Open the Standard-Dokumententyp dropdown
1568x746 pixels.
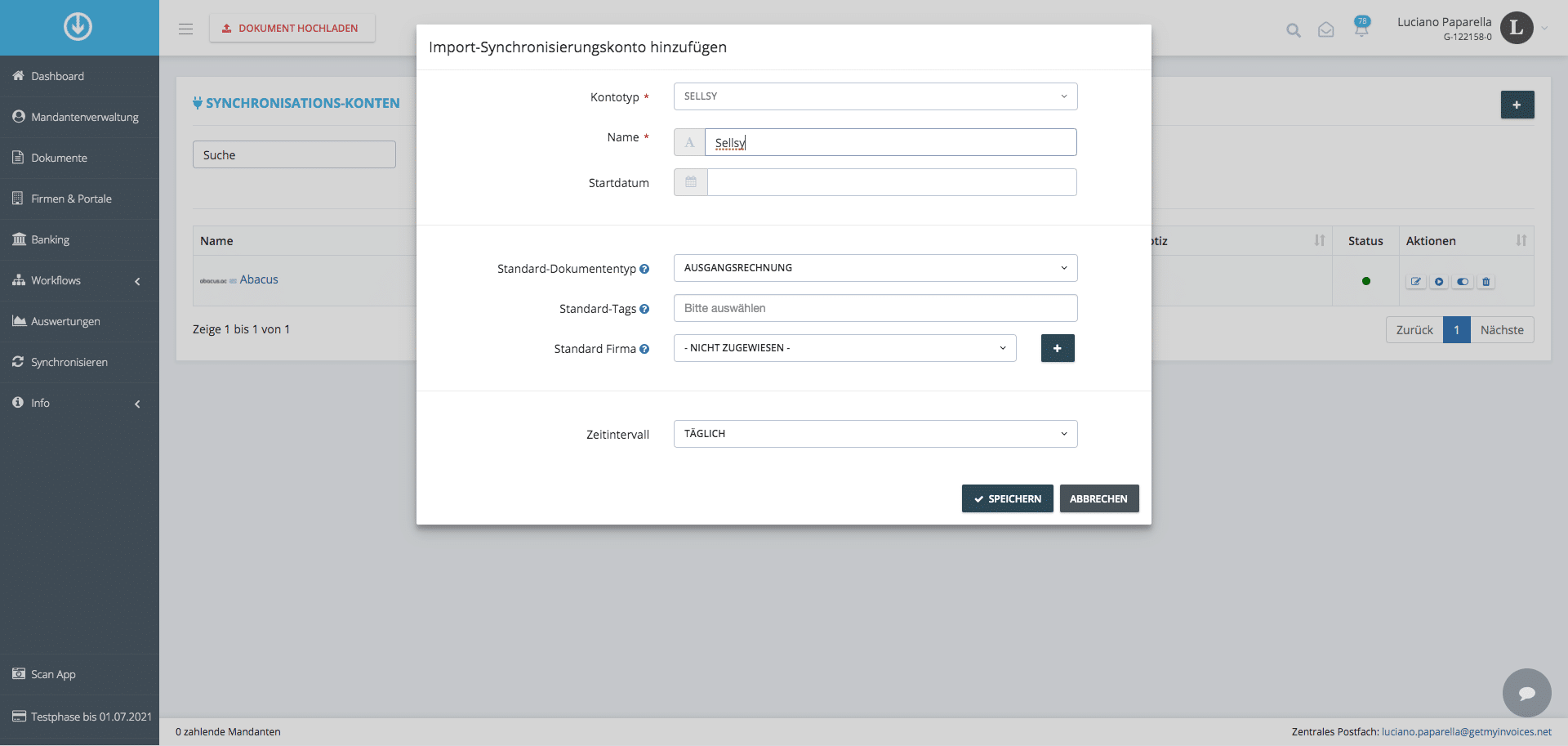pos(875,268)
